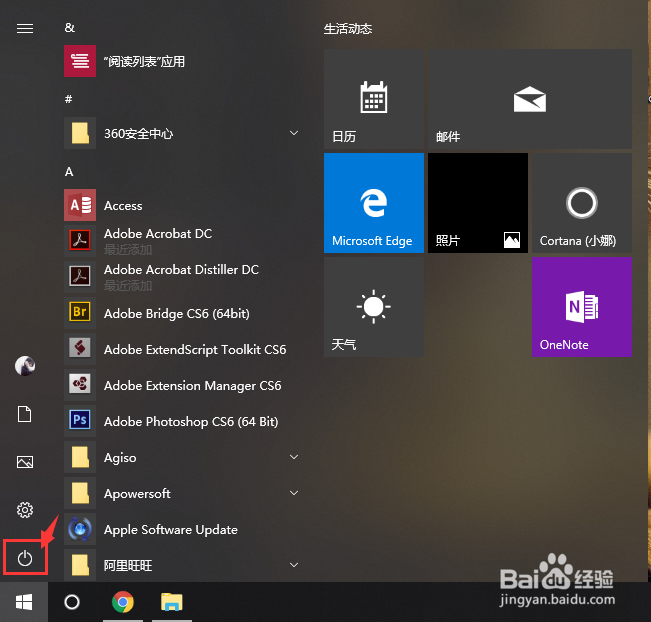651x622 pixels.
Task: Launch Adobe Photoshop CS6 Ps icon
Action: (x=80, y=421)
